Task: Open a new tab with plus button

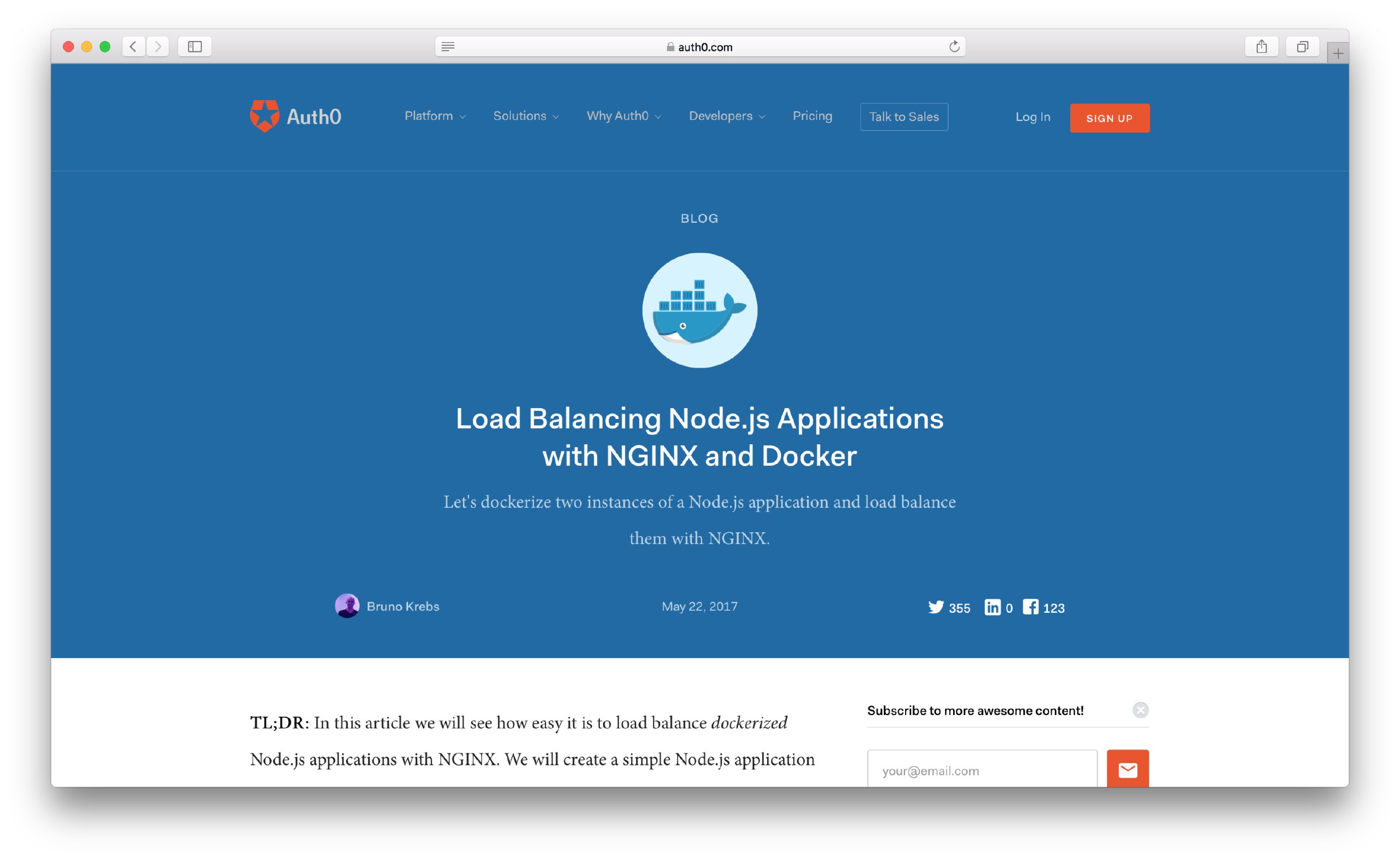Action: 1338,54
